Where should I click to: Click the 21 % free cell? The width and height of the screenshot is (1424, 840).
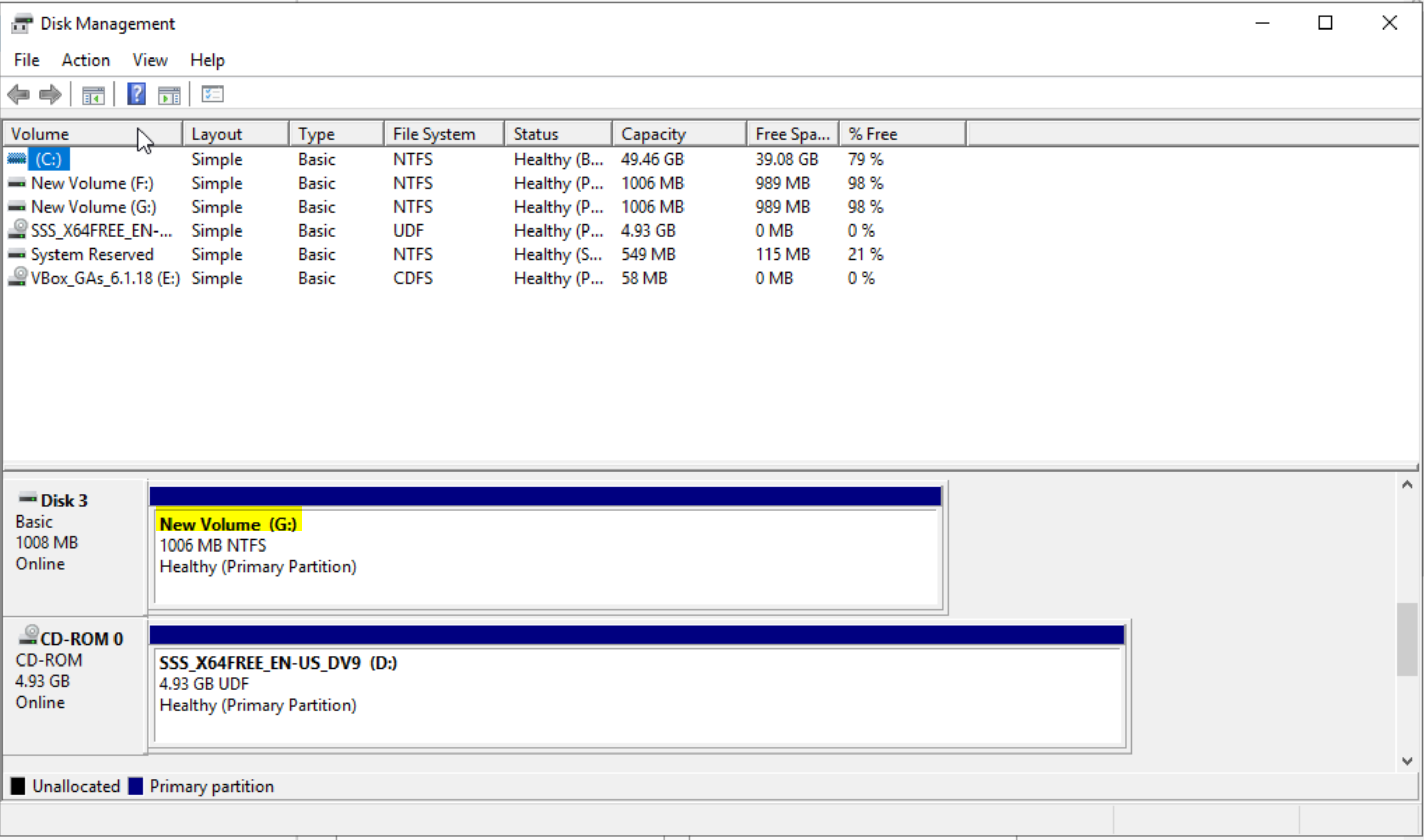[865, 254]
